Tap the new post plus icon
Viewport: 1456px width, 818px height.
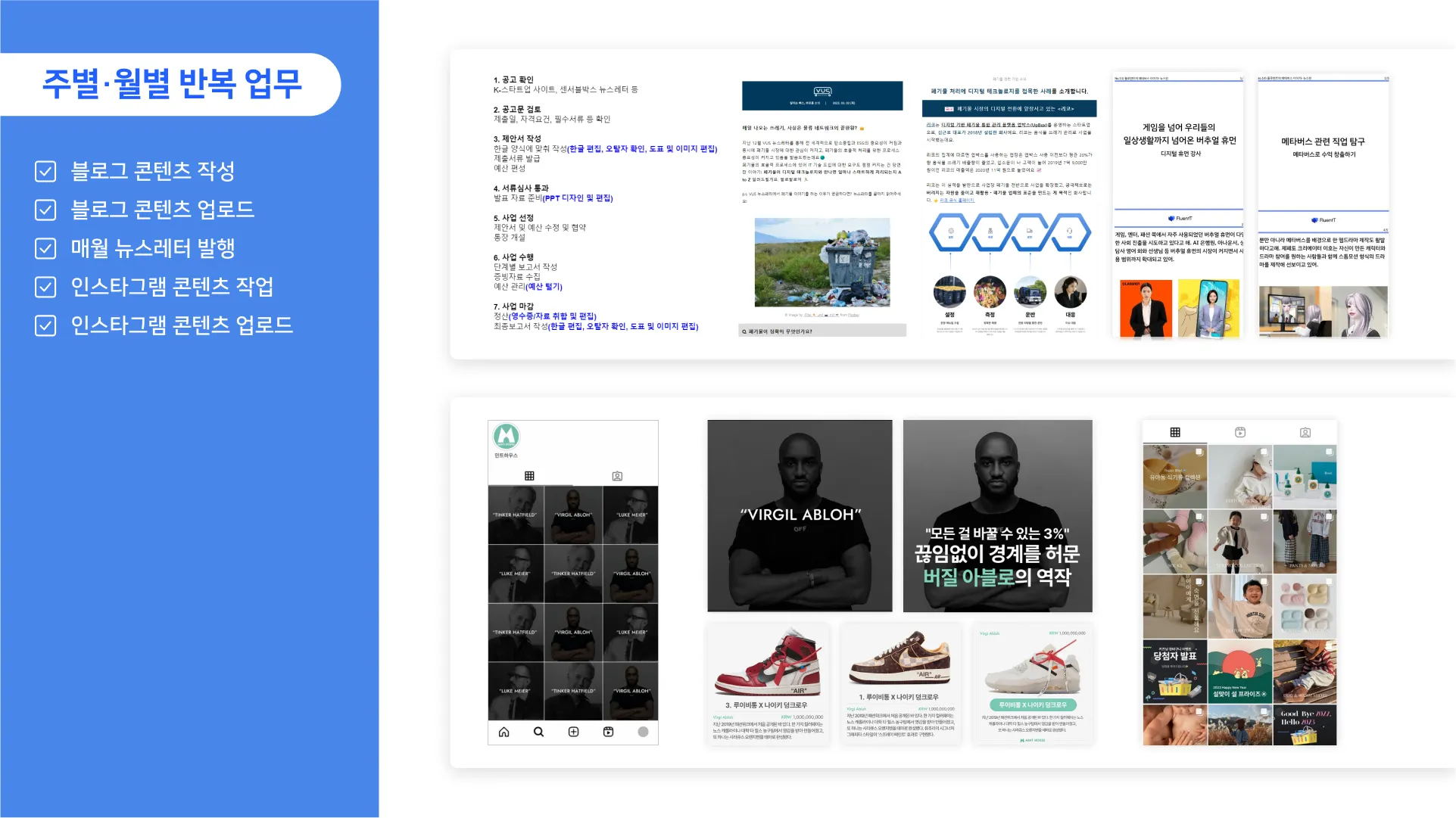(573, 732)
